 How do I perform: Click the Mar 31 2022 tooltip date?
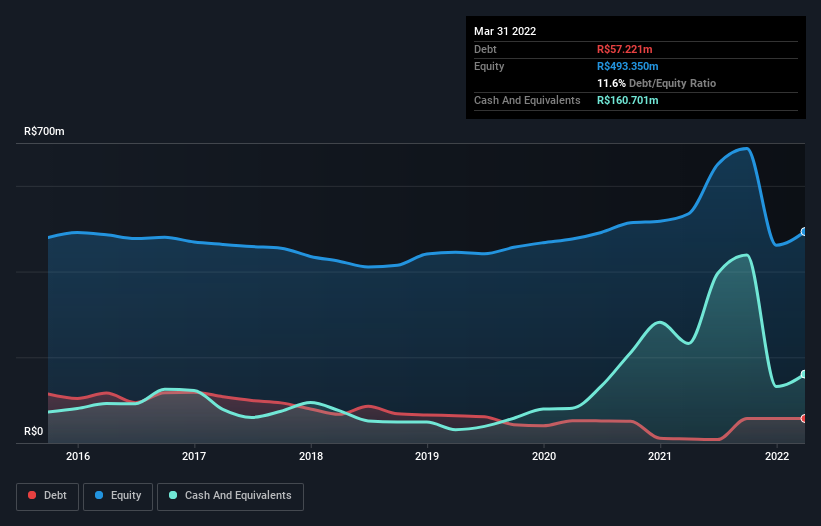point(505,31)
